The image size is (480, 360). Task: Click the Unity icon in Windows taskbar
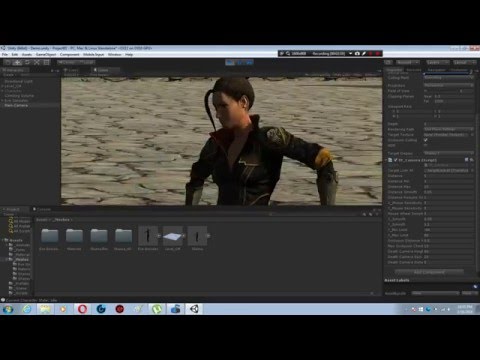(x=194, y=309)
